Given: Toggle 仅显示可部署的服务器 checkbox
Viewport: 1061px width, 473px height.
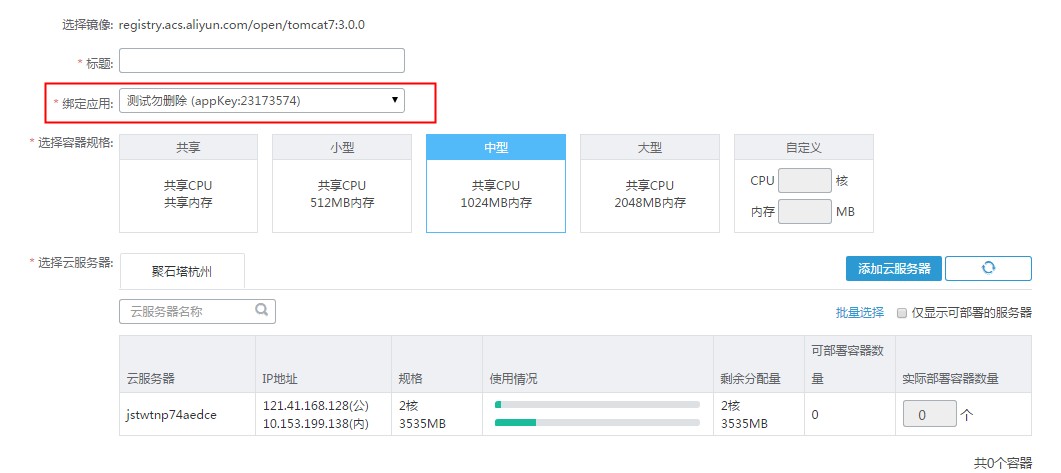Looking at the screenshot, I should click(x=902, y=313).
